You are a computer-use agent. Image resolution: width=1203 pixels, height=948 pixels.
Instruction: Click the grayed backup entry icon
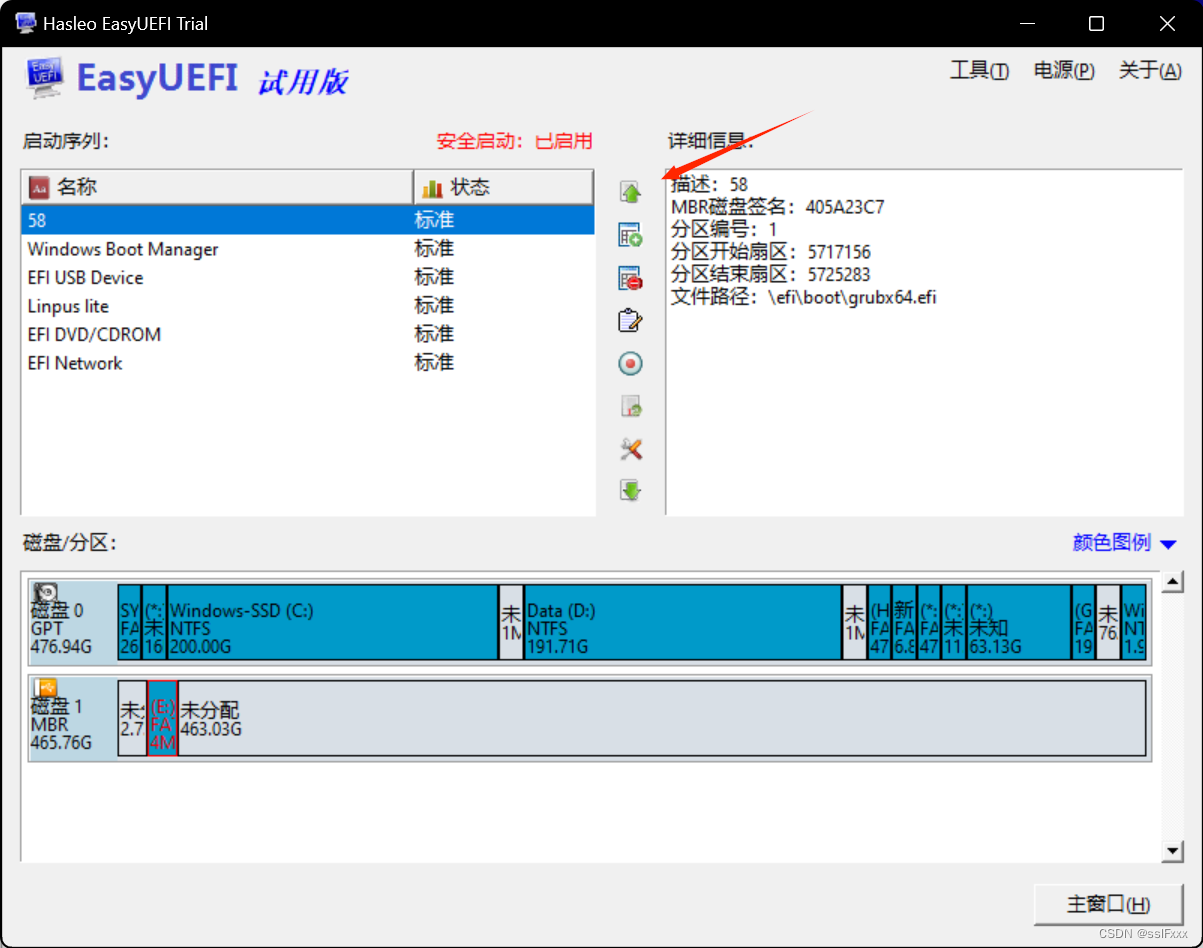(x=630, y=407)
